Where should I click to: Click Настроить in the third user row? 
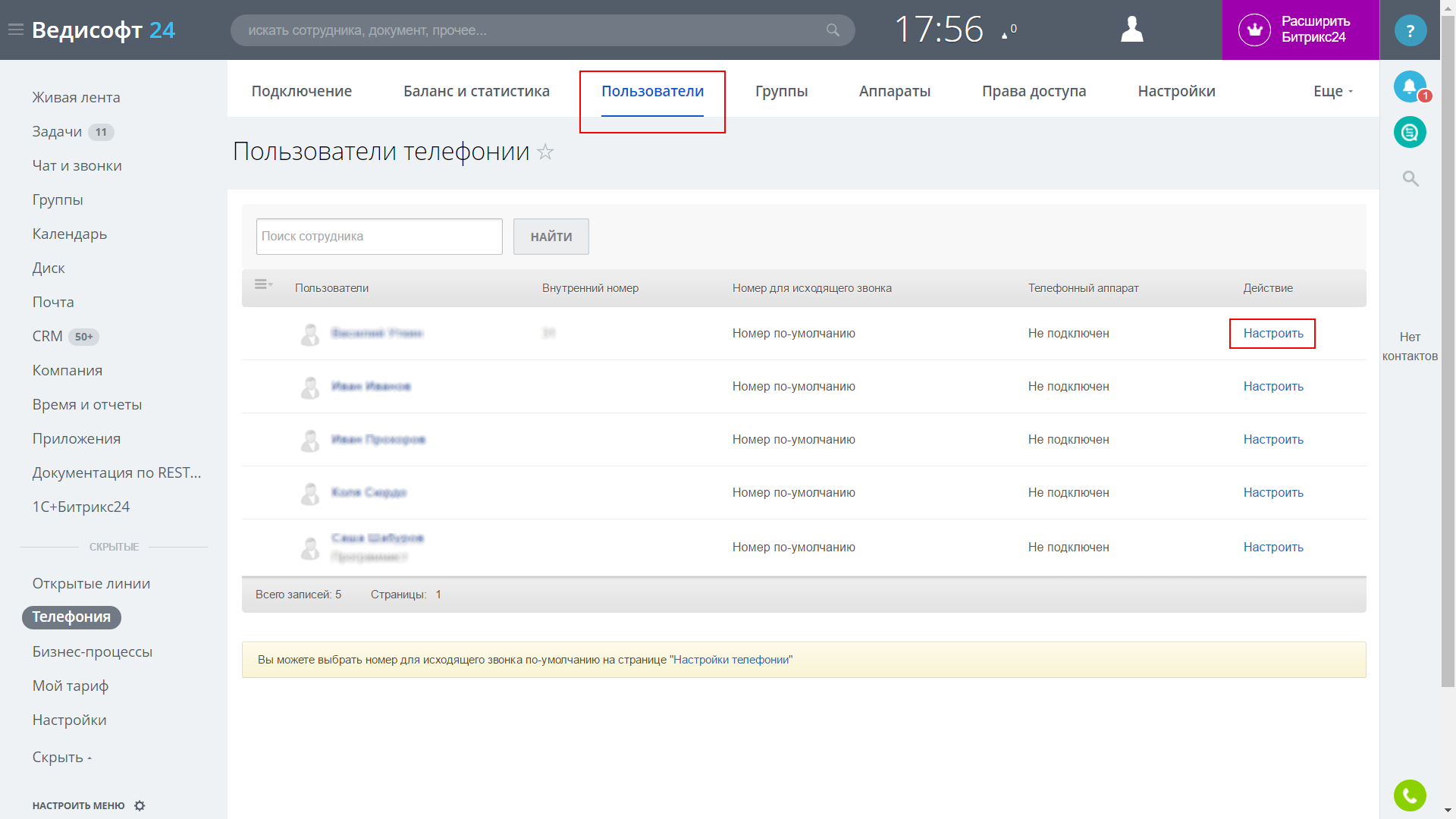[1272, 439]
